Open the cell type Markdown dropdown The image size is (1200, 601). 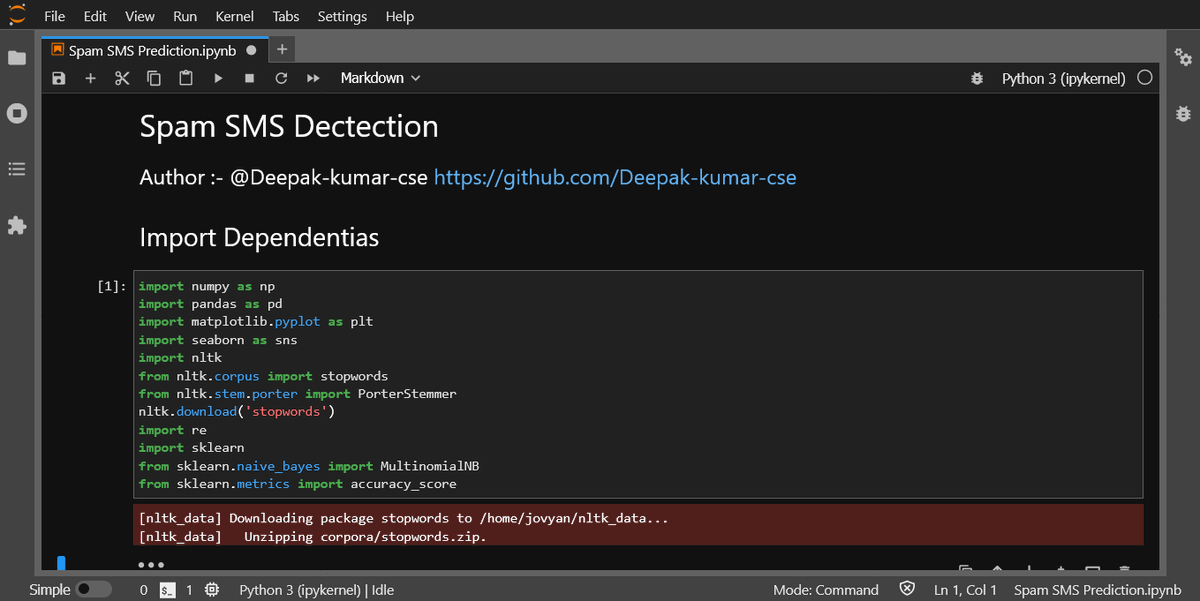point(380,78)
